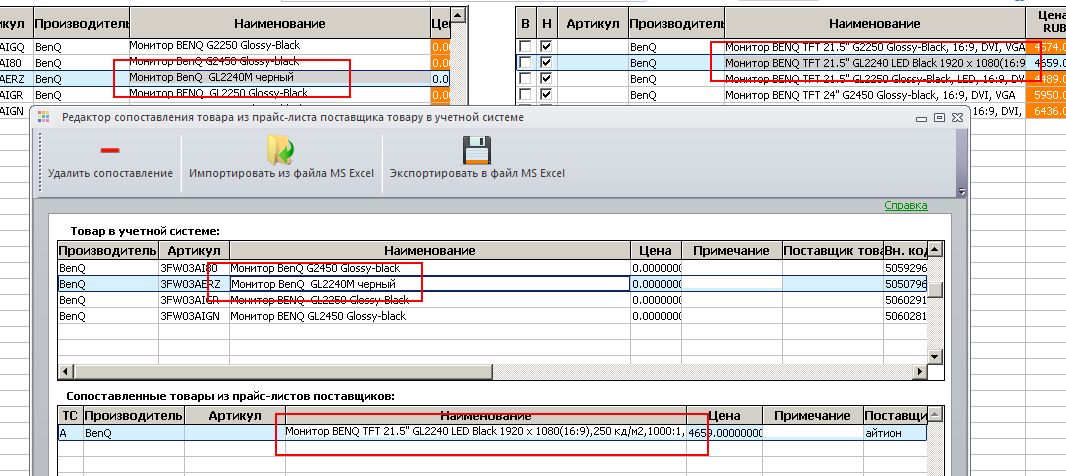Select matched item Монитор BENQ TFT 21.5" GL2240 LED
The height and width of the screenshot is (476, 1066).
click(x=486, y=432)
